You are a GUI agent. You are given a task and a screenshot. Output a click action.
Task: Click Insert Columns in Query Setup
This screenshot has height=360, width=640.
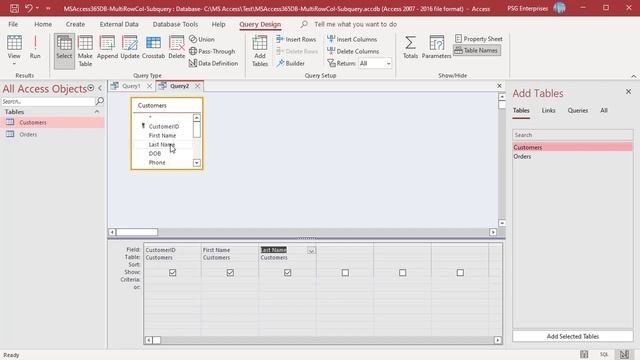[352, 39]
